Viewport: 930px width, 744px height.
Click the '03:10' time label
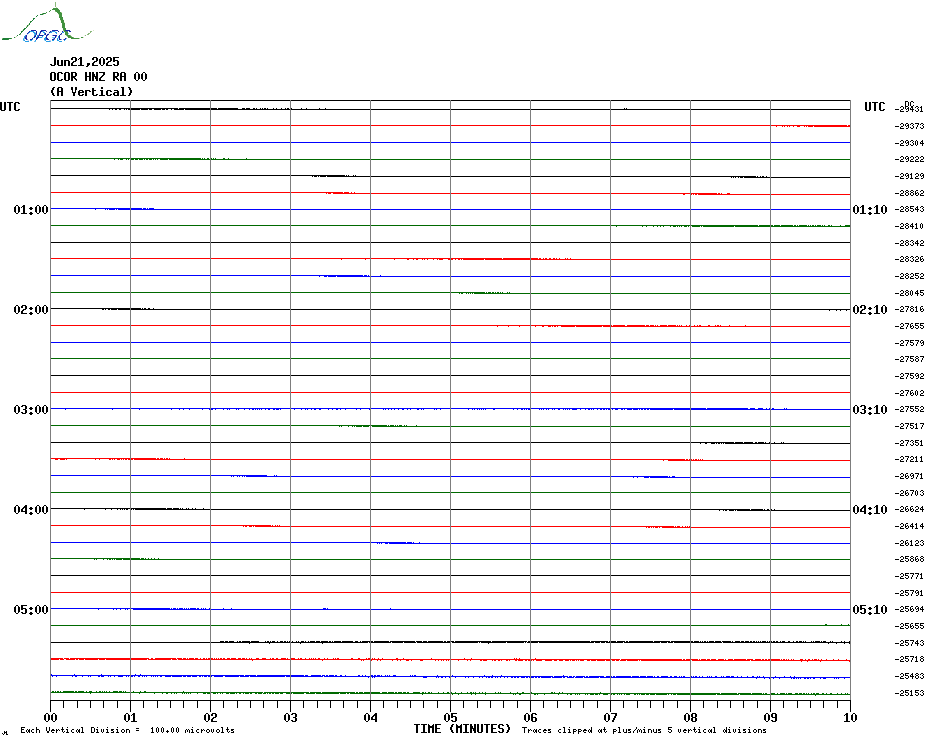click(x=870, y=409)
